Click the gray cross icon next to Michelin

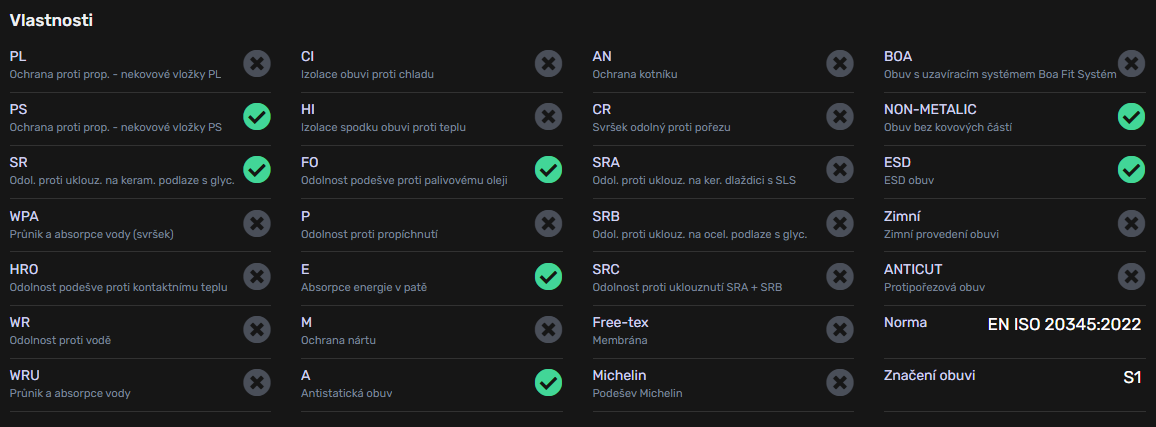click(x=840, y=383)
